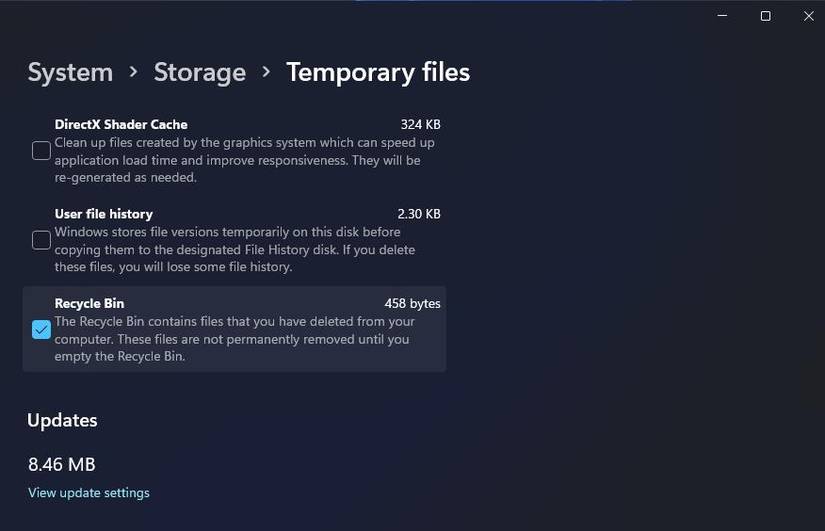Image resolution: width=825 pixels, height=531 pixels.
Task: Open the View update settings link
Action: [x=89, y=493]
